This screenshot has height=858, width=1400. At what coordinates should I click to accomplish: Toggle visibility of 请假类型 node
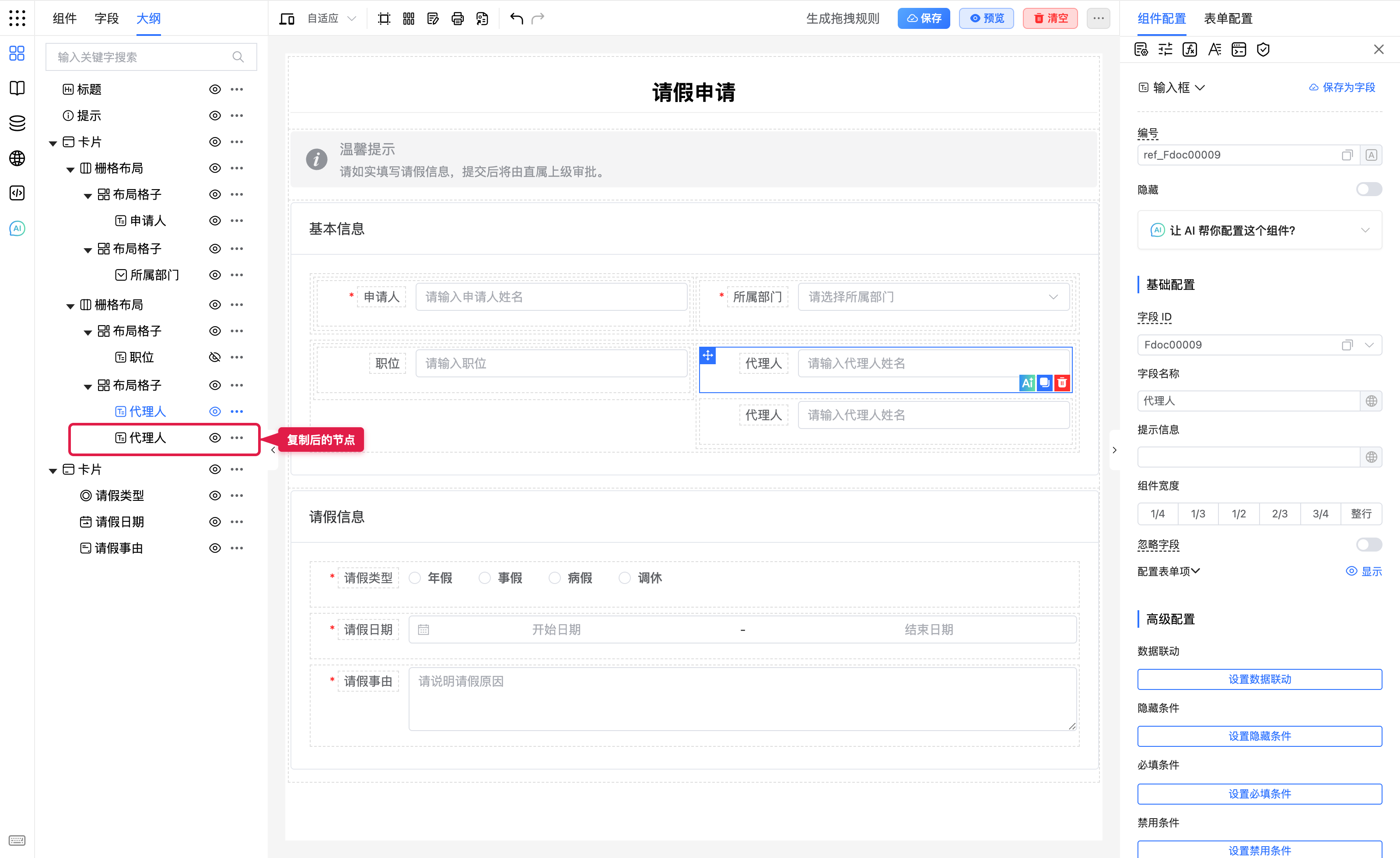pyautogui.click(x=215, y=495)
